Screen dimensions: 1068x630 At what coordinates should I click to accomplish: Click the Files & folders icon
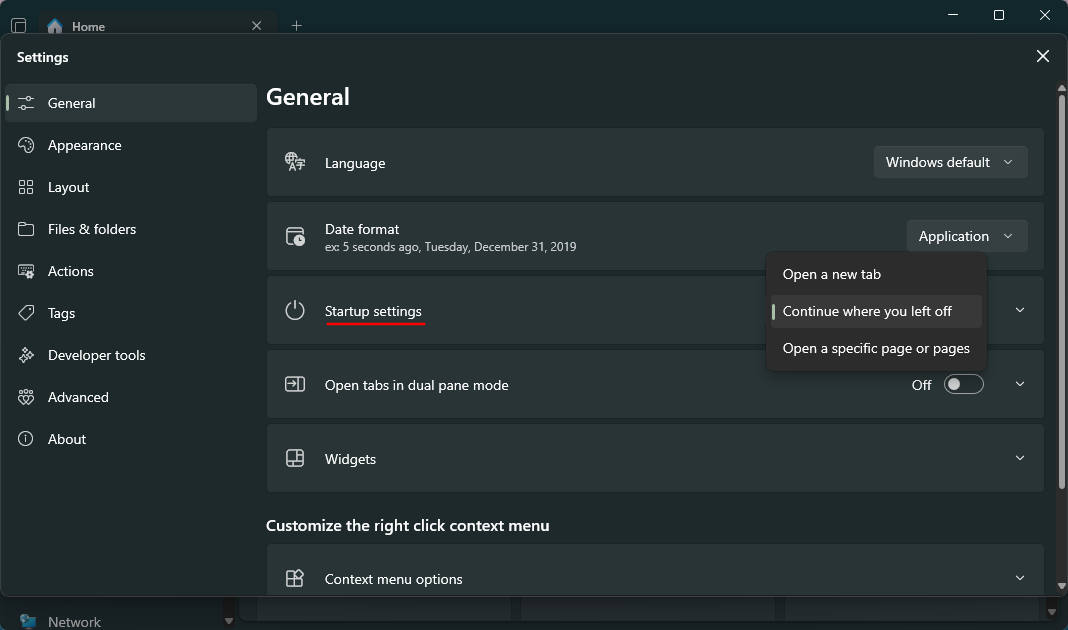click(27, 229)
